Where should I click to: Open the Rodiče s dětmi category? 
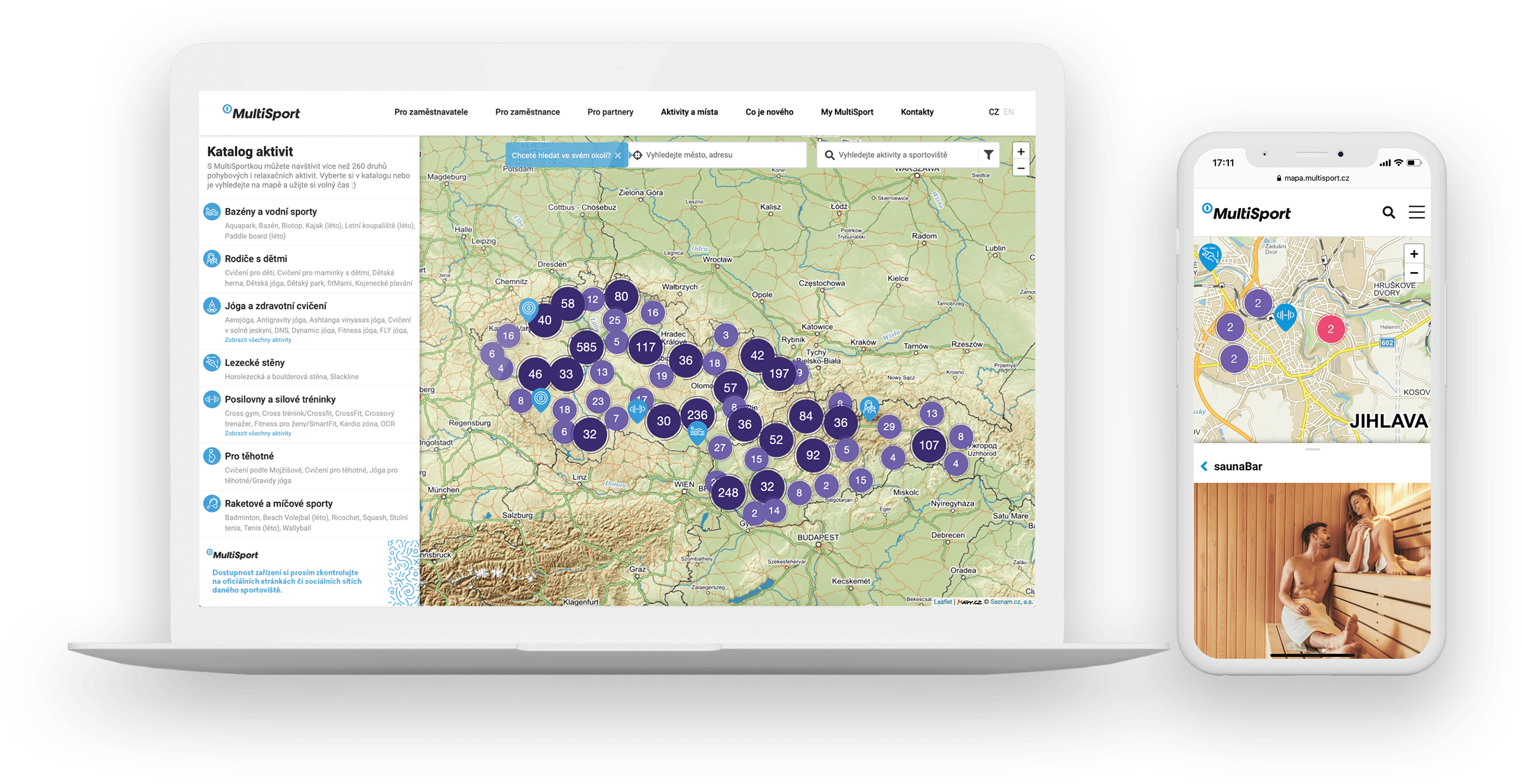256,259
